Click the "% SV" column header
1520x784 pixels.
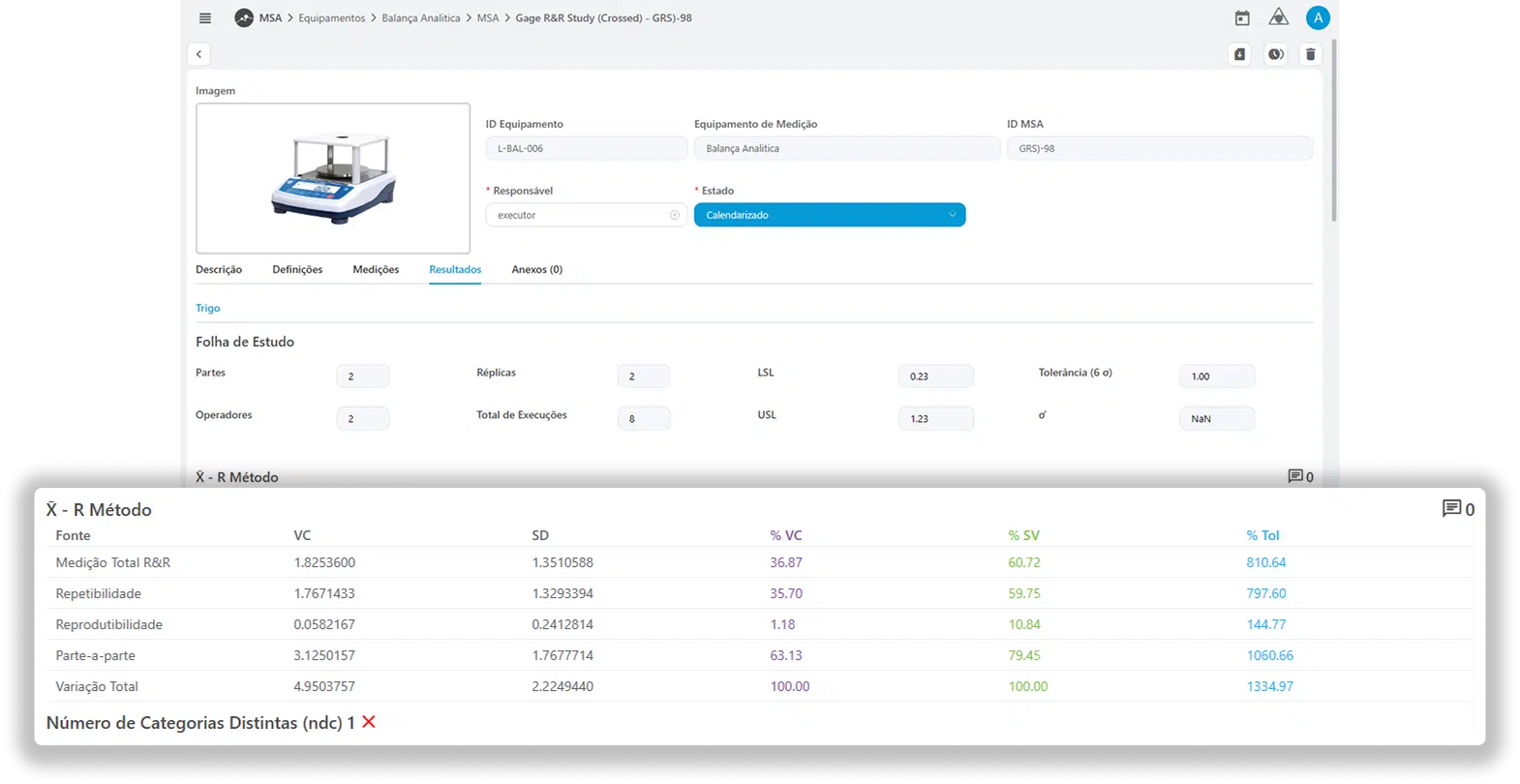pos(1023,535)
